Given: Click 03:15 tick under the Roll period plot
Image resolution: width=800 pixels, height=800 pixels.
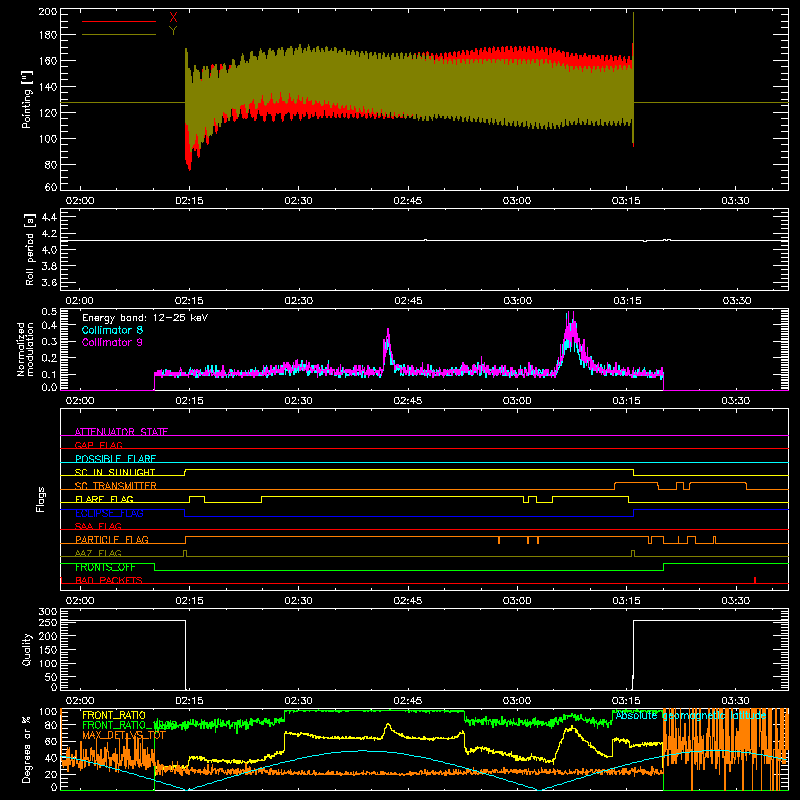Looking at the screenshot, I should [626, 301].
